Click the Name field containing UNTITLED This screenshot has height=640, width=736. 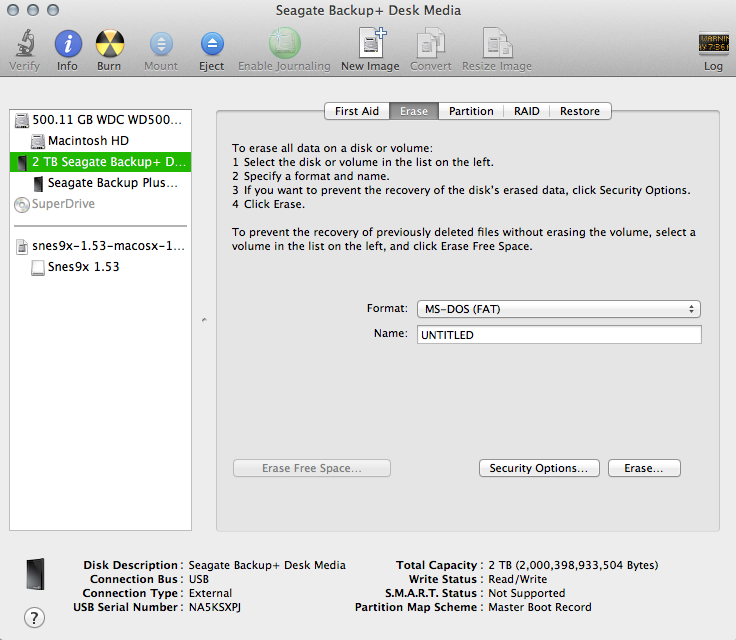click(559, 335)
